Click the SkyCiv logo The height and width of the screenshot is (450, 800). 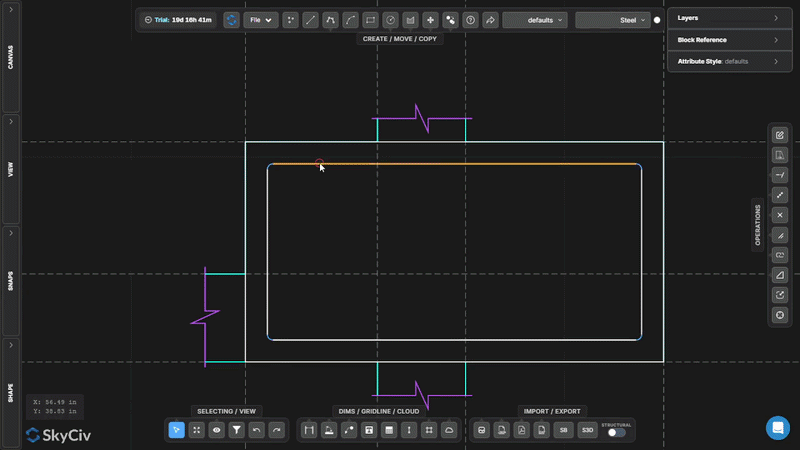[x=58, y=435]
